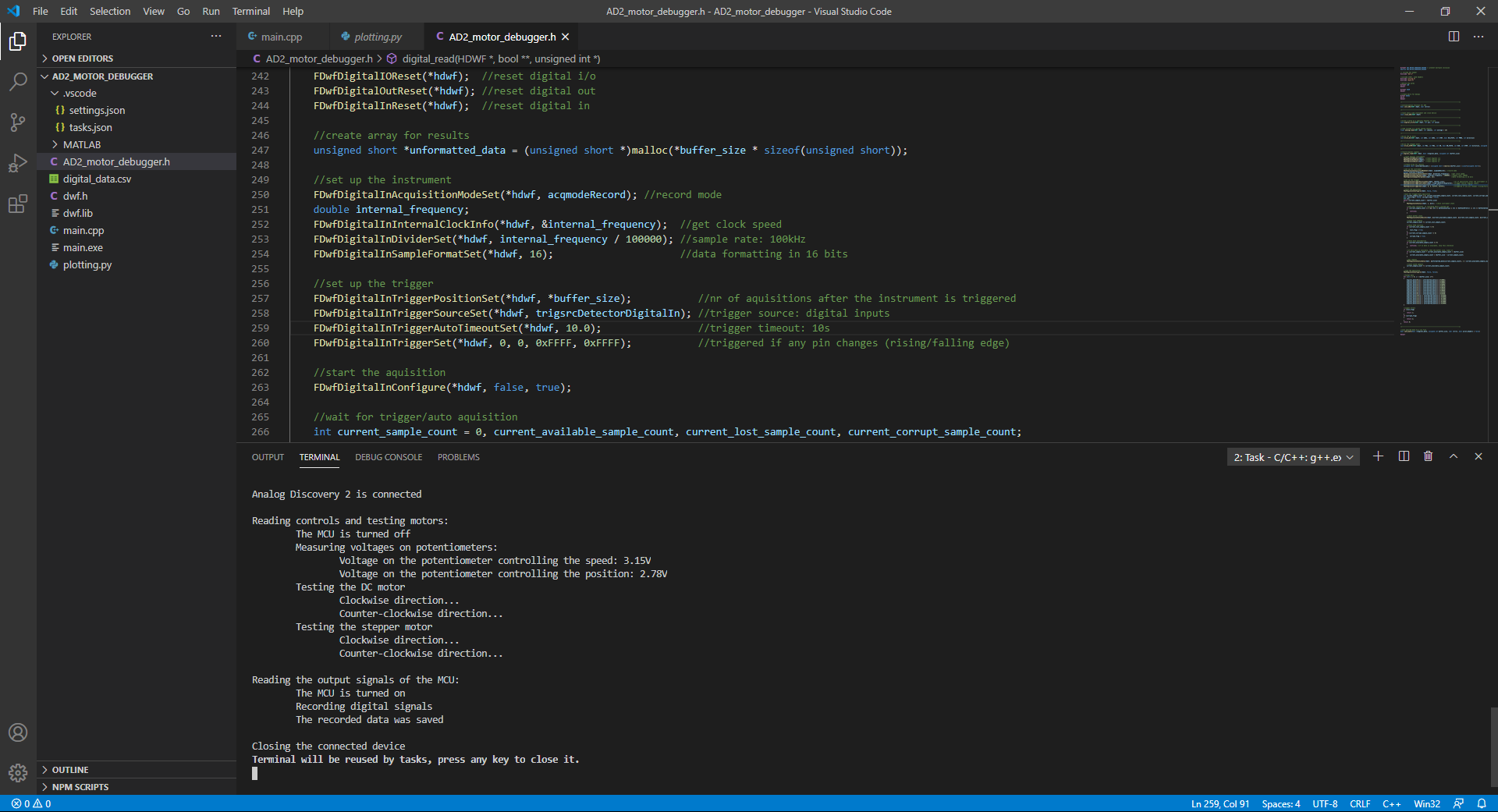Open the Accounts icon in activity bar
Viewport: 1498px width, 812px height.
[18, 732]
